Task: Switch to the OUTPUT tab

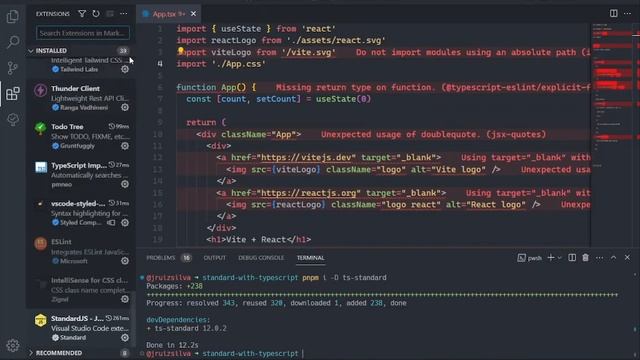Action: (214, 258)
